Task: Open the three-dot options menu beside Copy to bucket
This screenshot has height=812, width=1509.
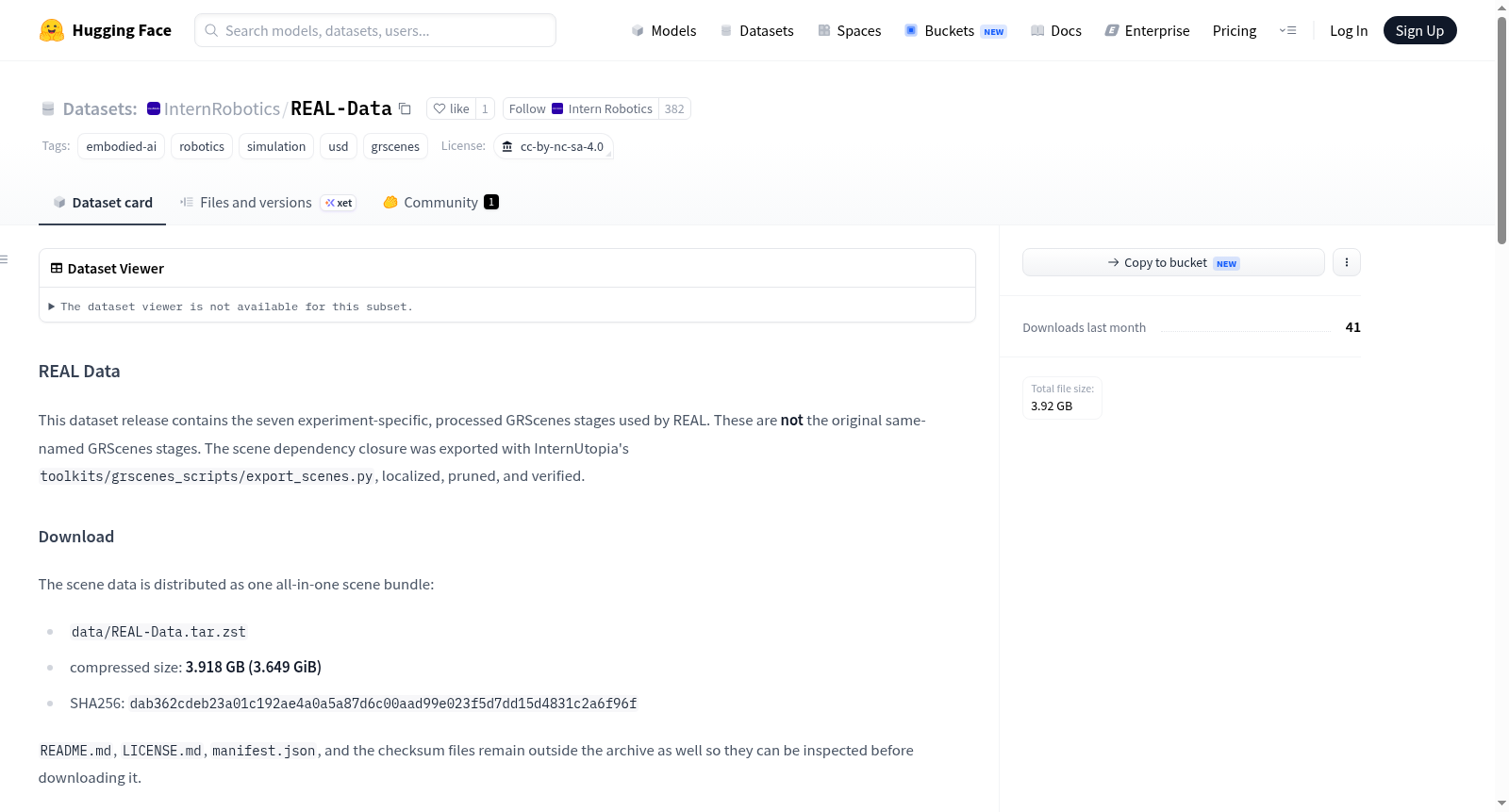Action: tap(1347, 262)
